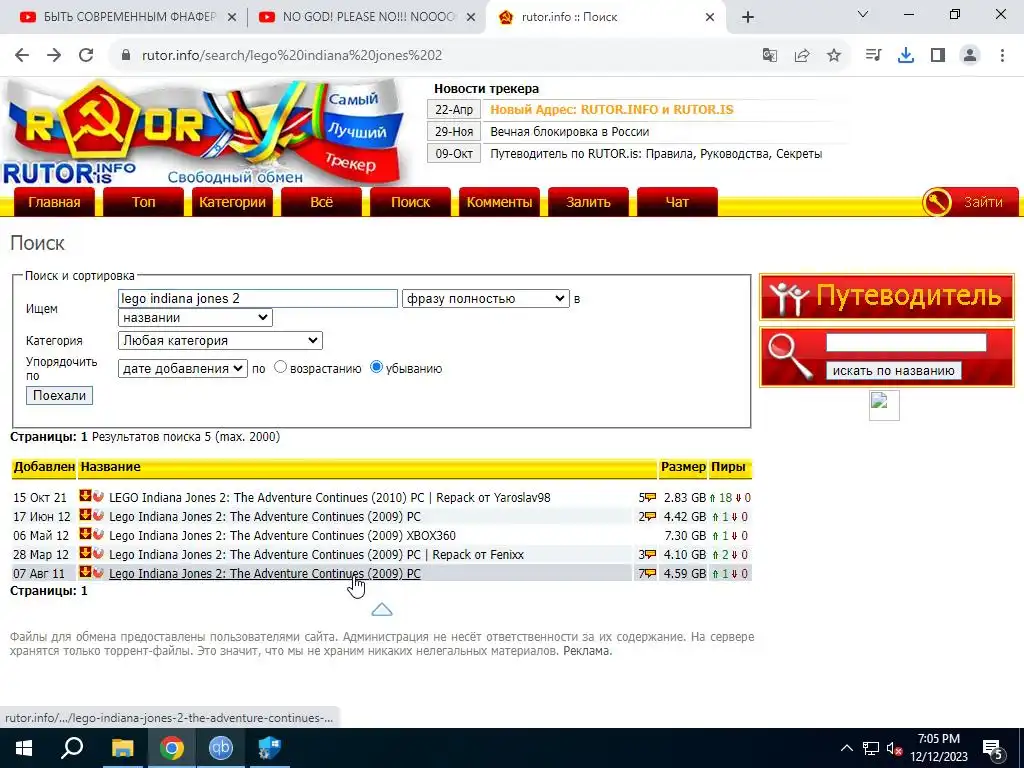Click the RUTOR logo banner
The height and width of the screenshot is (768, 1024).
(206, 133)
